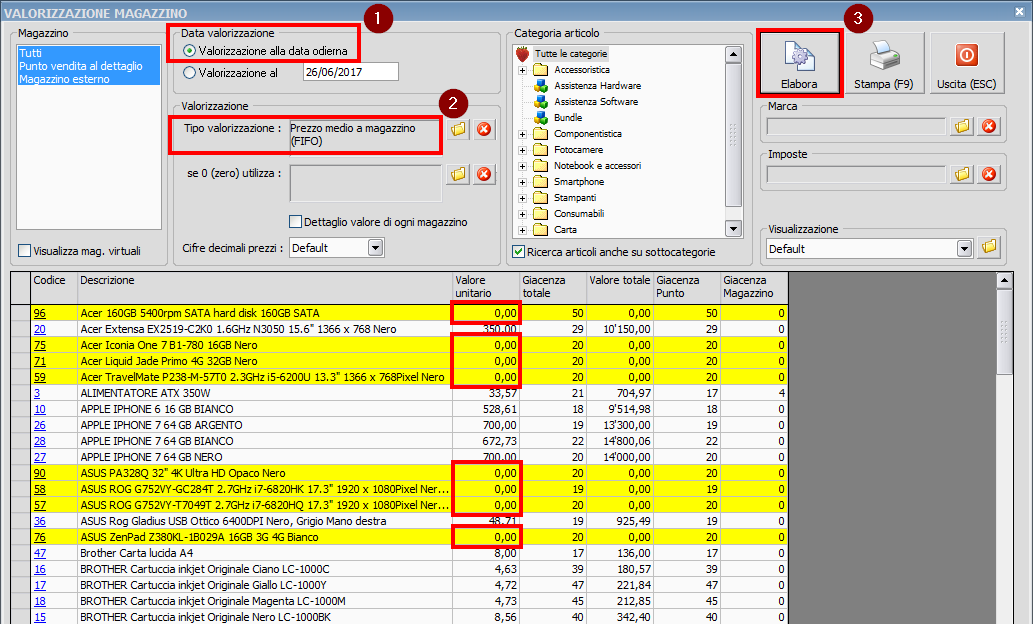The image size is (1033, 624).
Task: Run the Elabora calculation button
Action: pos(799,63)
